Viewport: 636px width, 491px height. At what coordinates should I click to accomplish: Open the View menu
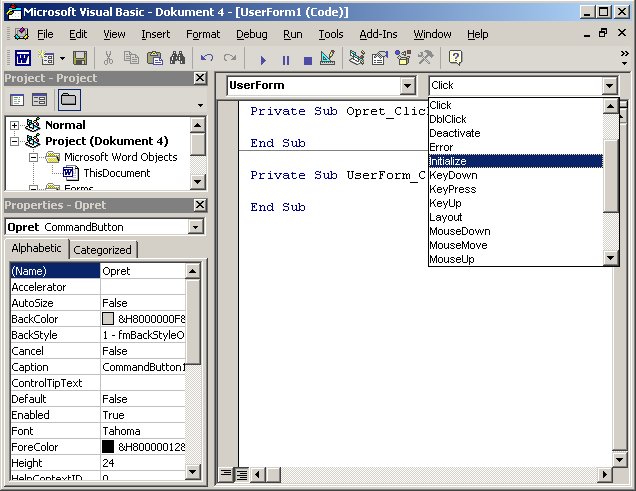coord(114,34)
